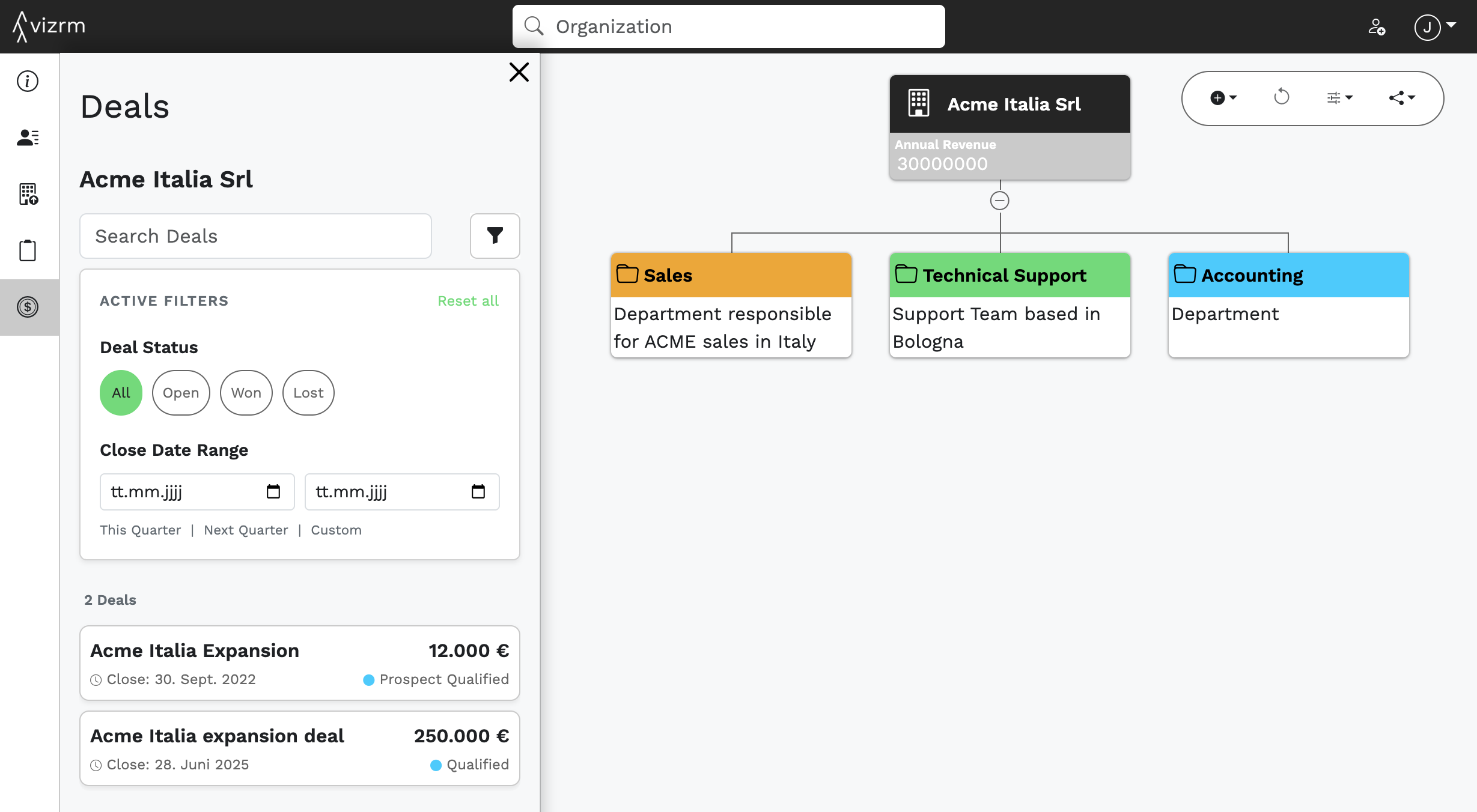This screenshot has width=1477, height=812.
Task: Click the Search Deals input field
Action: tap(255, 236)
